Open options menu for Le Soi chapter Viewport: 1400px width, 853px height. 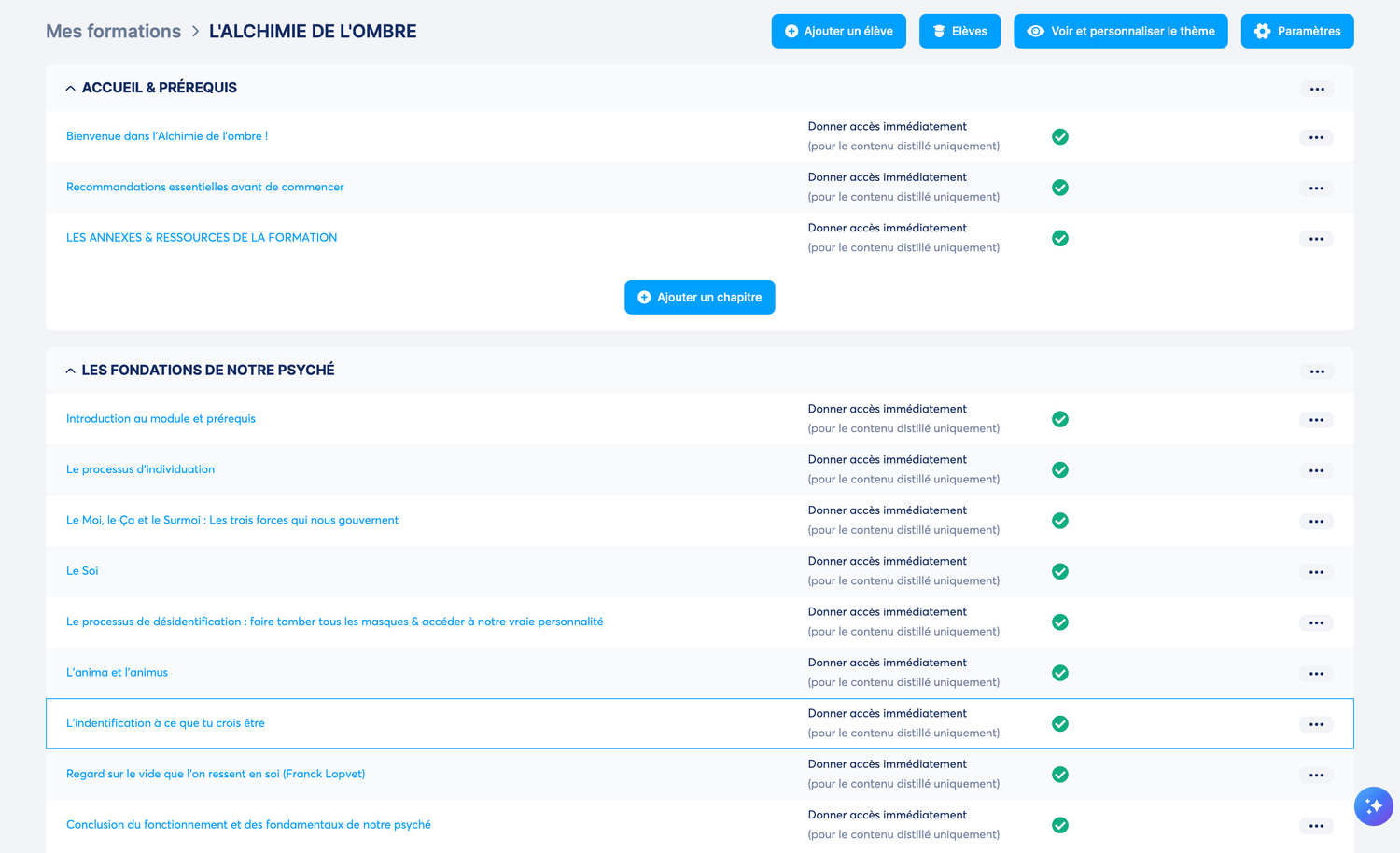[x=1316, y=572]
